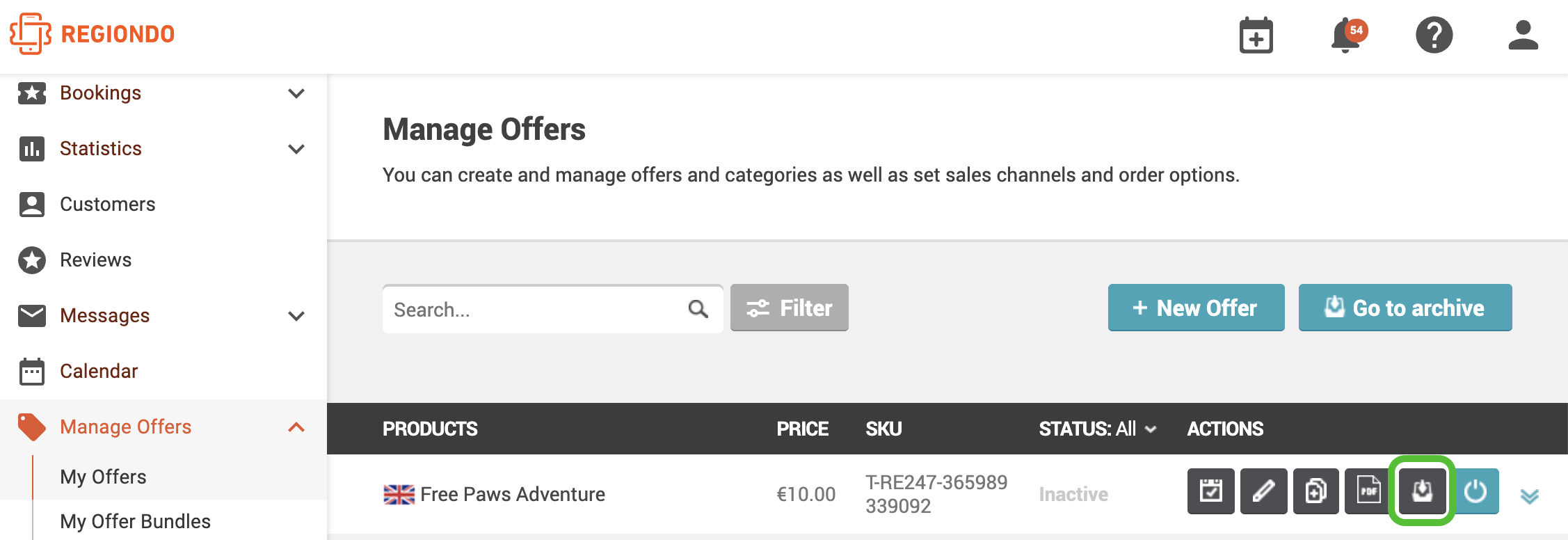Expand Free Paws Adventure row details chevron
The height and width of the screenshot is (540, 1568).
point(1530,495)
